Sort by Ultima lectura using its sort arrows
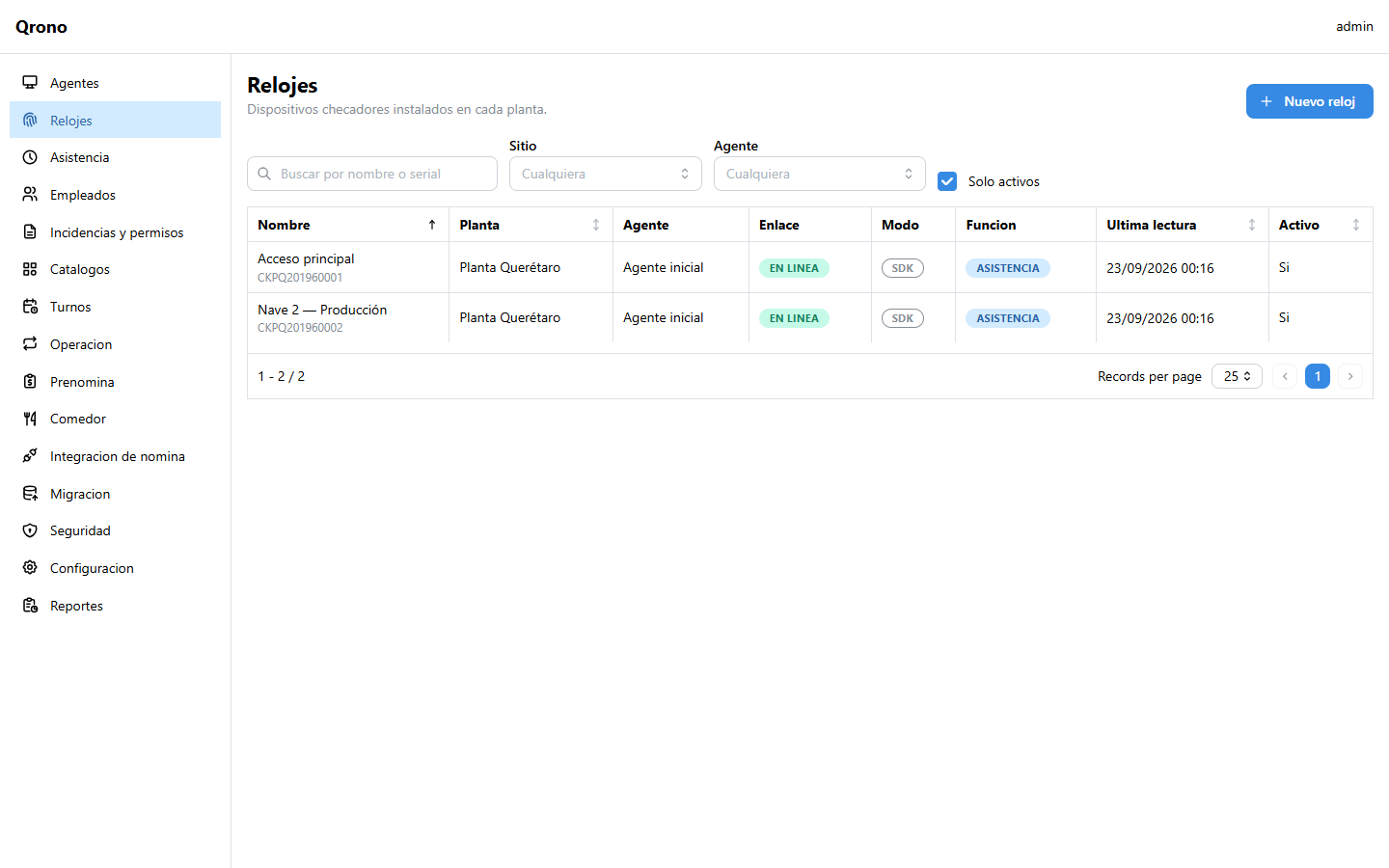The image size is (1389, 868). click(1252, 225)
